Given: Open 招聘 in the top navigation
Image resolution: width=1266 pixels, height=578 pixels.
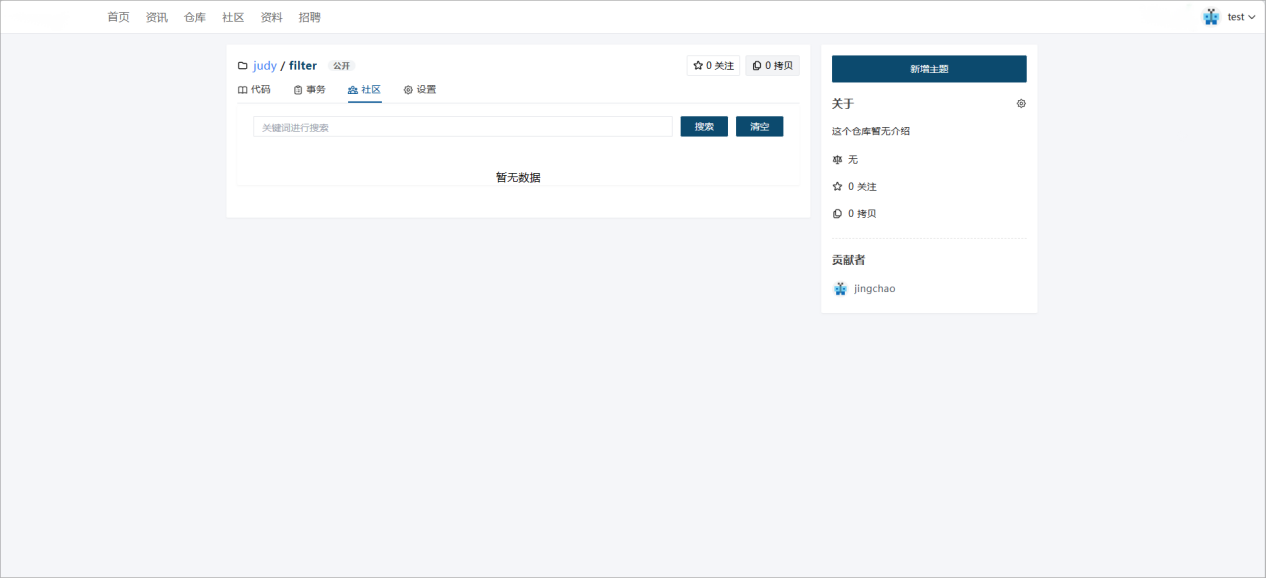Looking at the screenshot, I should pyautogui.click(x=310, y=17).
